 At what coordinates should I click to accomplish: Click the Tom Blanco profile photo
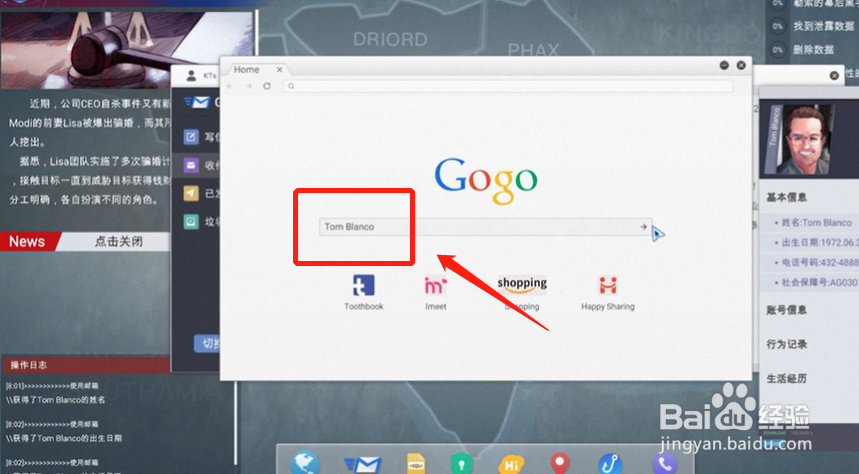(805, 140)
